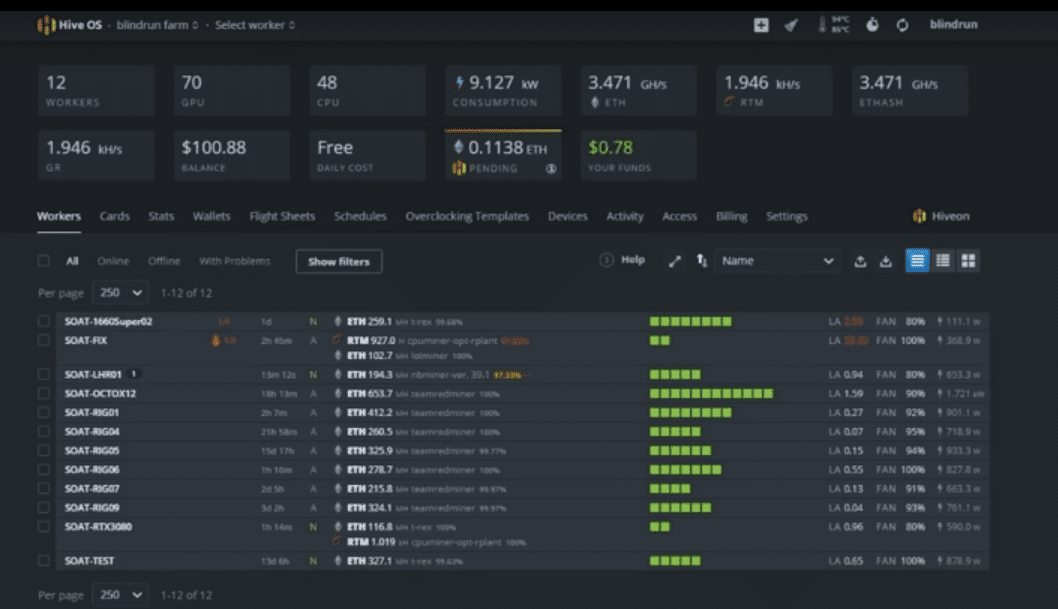The image size is (1058, 609).
Task: Click the Hiveon icon in Pending card
Action: tap(459, 168)
